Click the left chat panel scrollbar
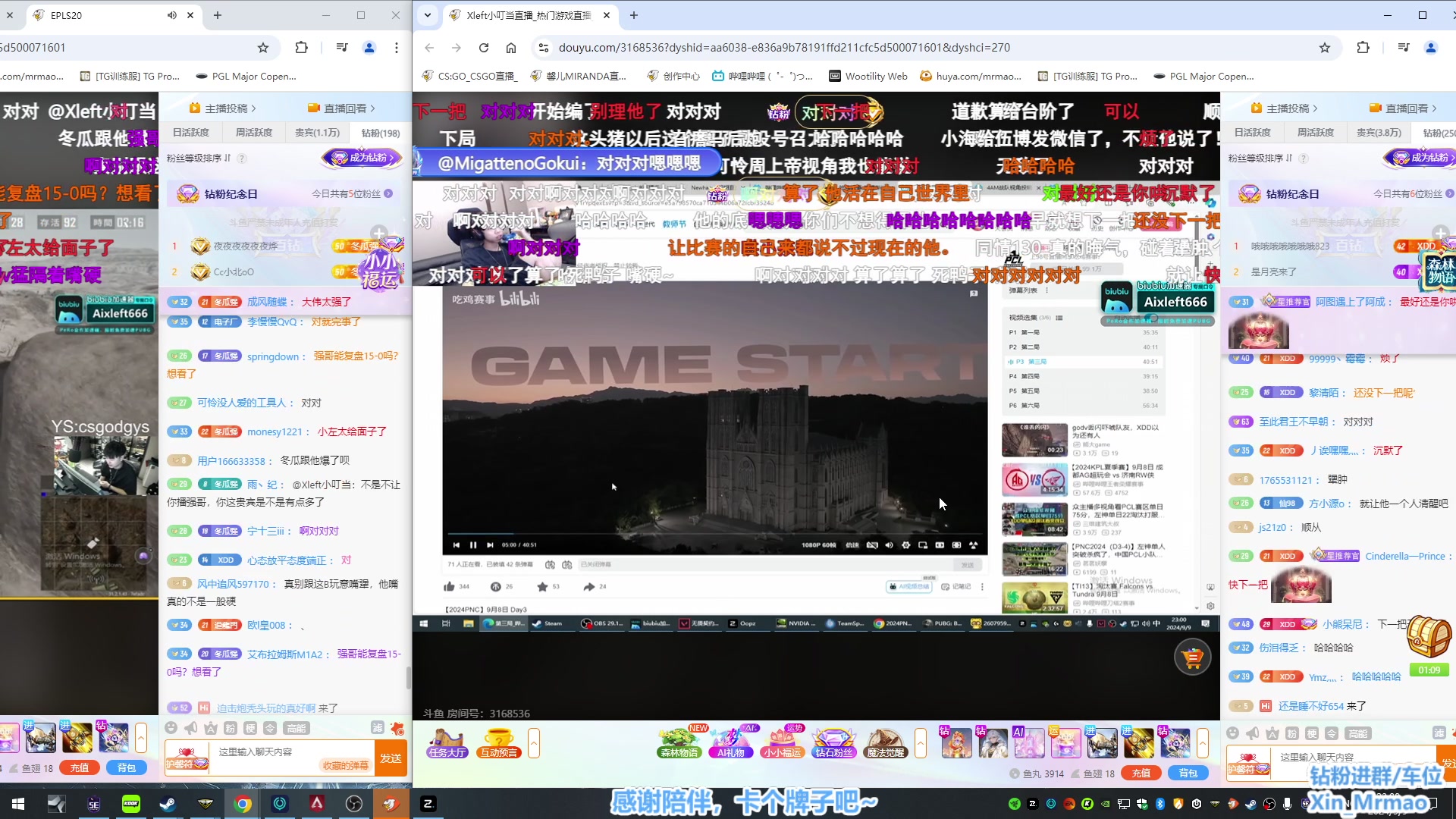Viewport: 1456px width, 819px height. tap(408, 678)
